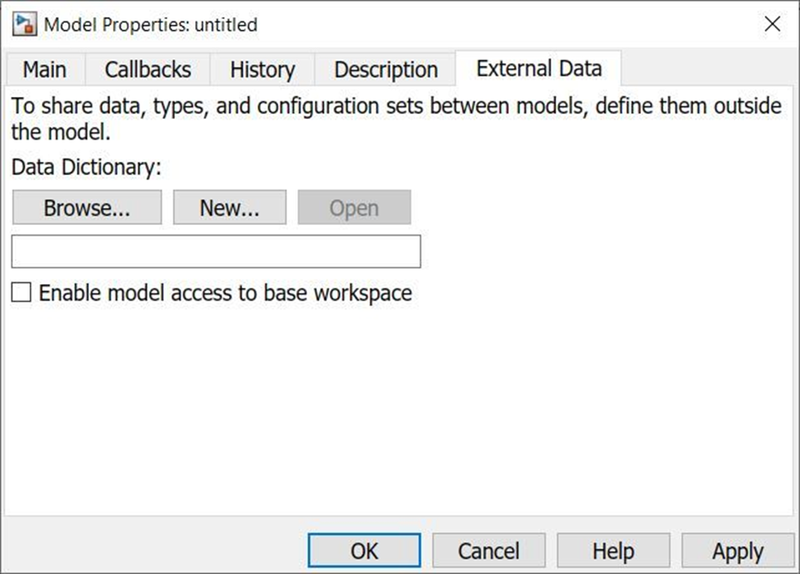Go to the Description tab
This screenshot has height=574, width=800.
pyautogui.click(x=386, y=69)
